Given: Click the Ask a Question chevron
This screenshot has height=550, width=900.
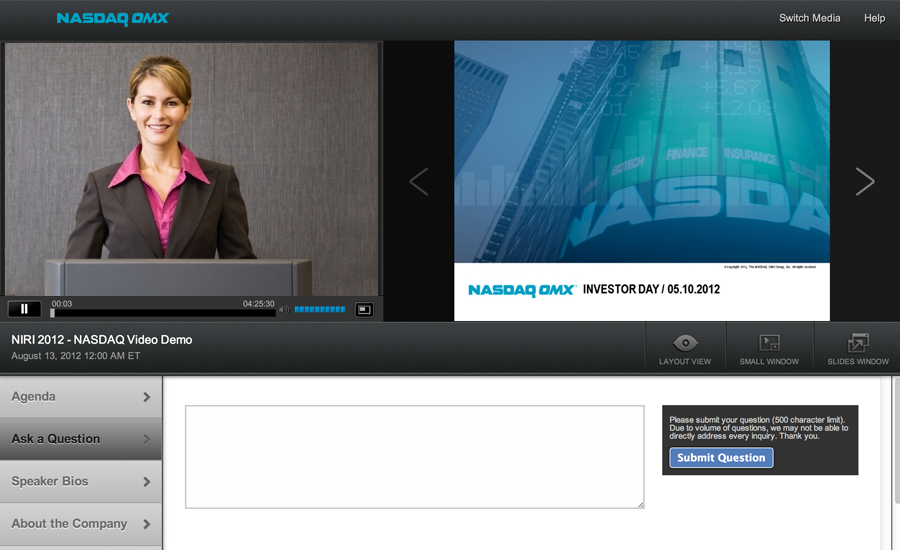Looking at the screenshot, I should 147,439.
